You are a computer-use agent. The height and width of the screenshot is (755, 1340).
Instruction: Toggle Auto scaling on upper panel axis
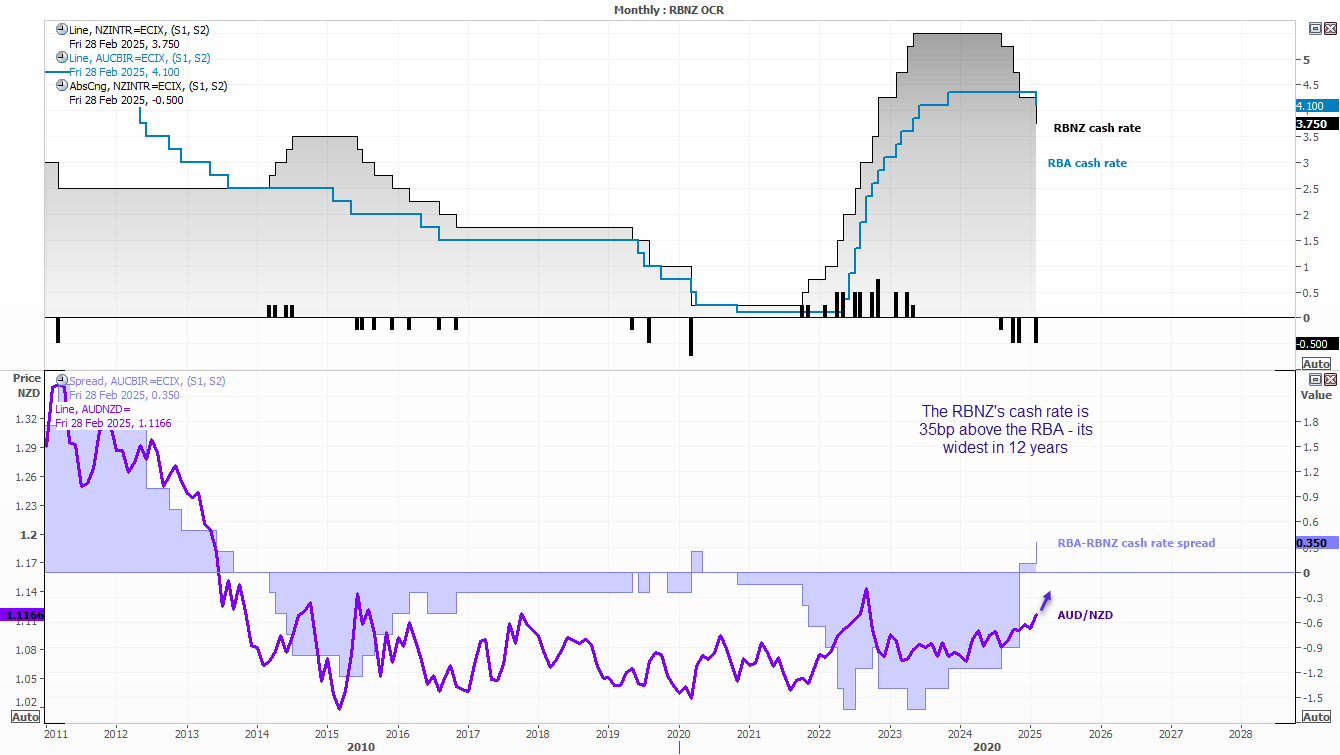(1317, 364)
